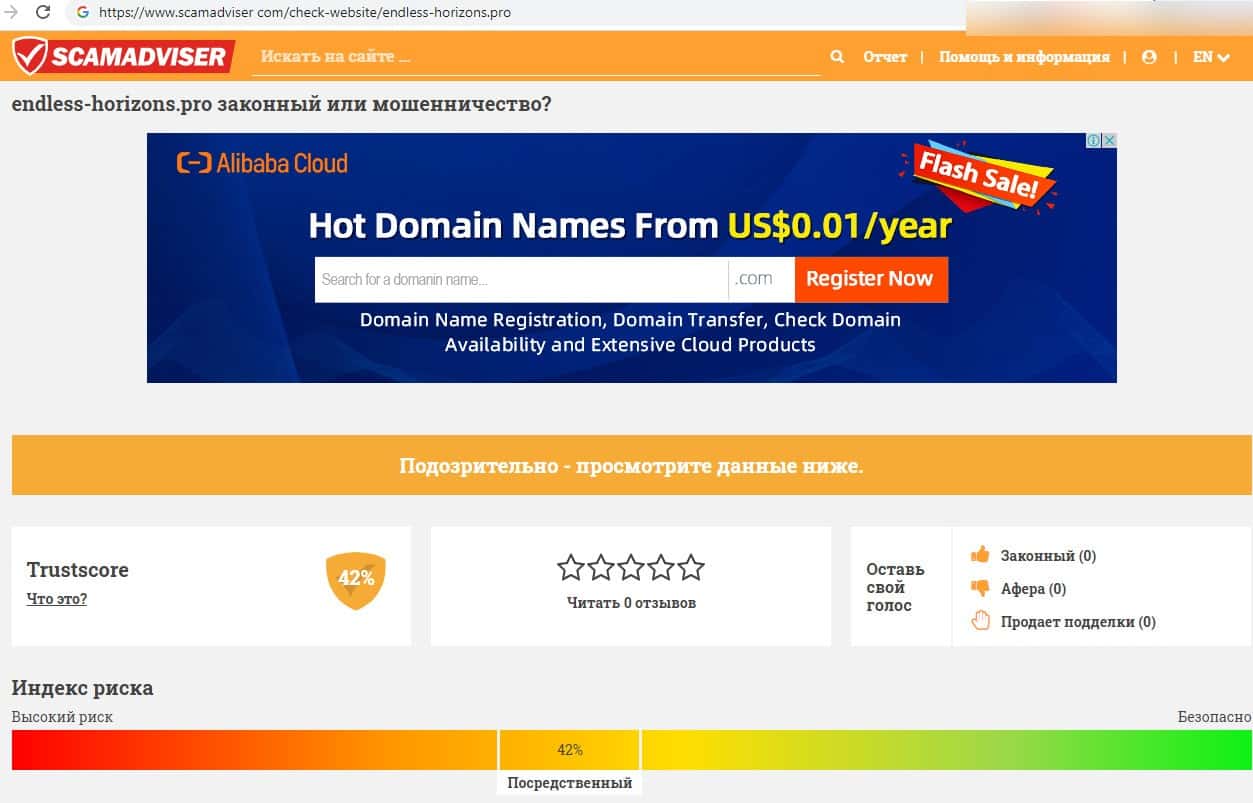Click the search magnifier icon
This screenshot has width=1253, height=803.
pyautogui.click(x=837, y=57)
